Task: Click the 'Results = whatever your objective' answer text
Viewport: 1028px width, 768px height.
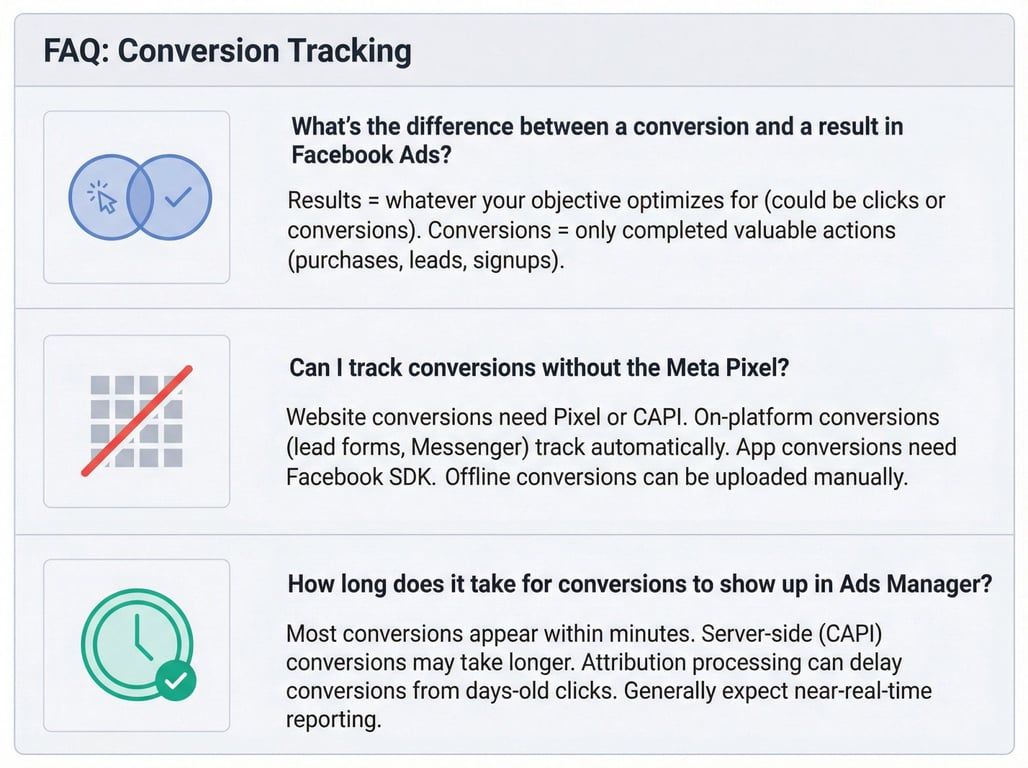Action: tap(616, 230)
